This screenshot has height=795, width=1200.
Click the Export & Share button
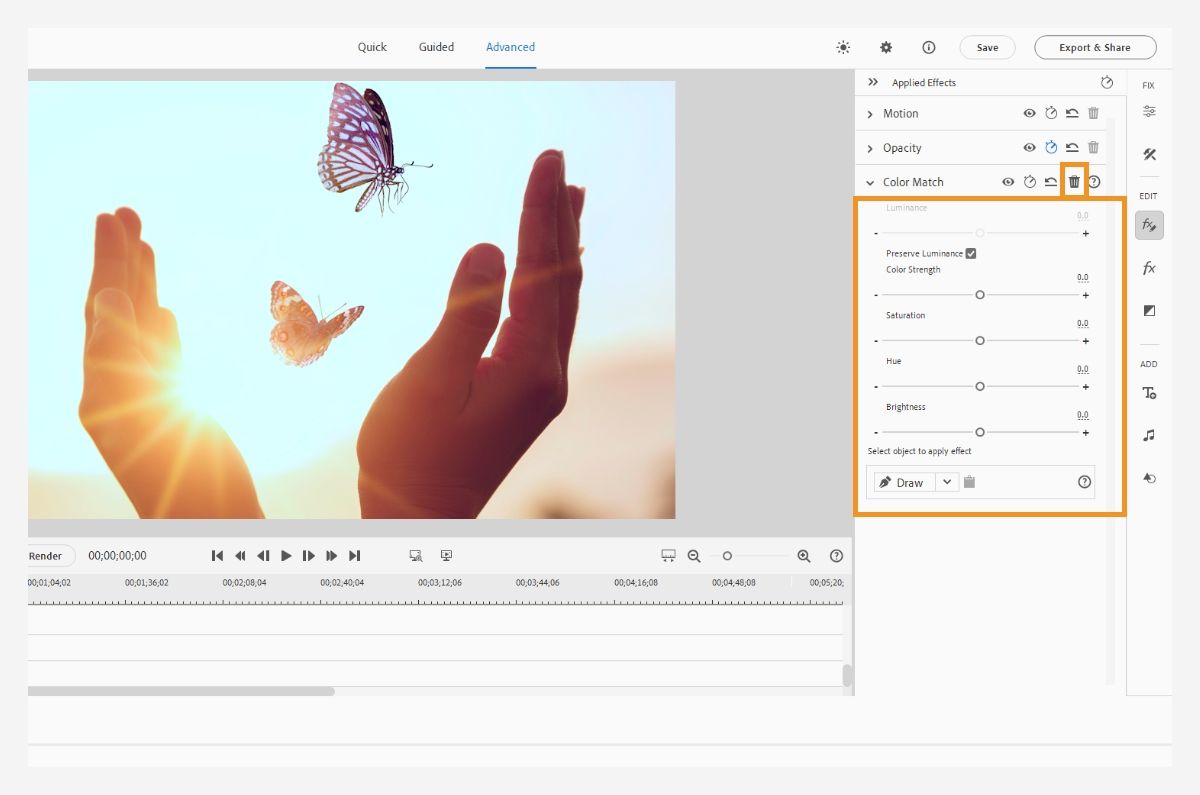click(x=1094, y=47)
